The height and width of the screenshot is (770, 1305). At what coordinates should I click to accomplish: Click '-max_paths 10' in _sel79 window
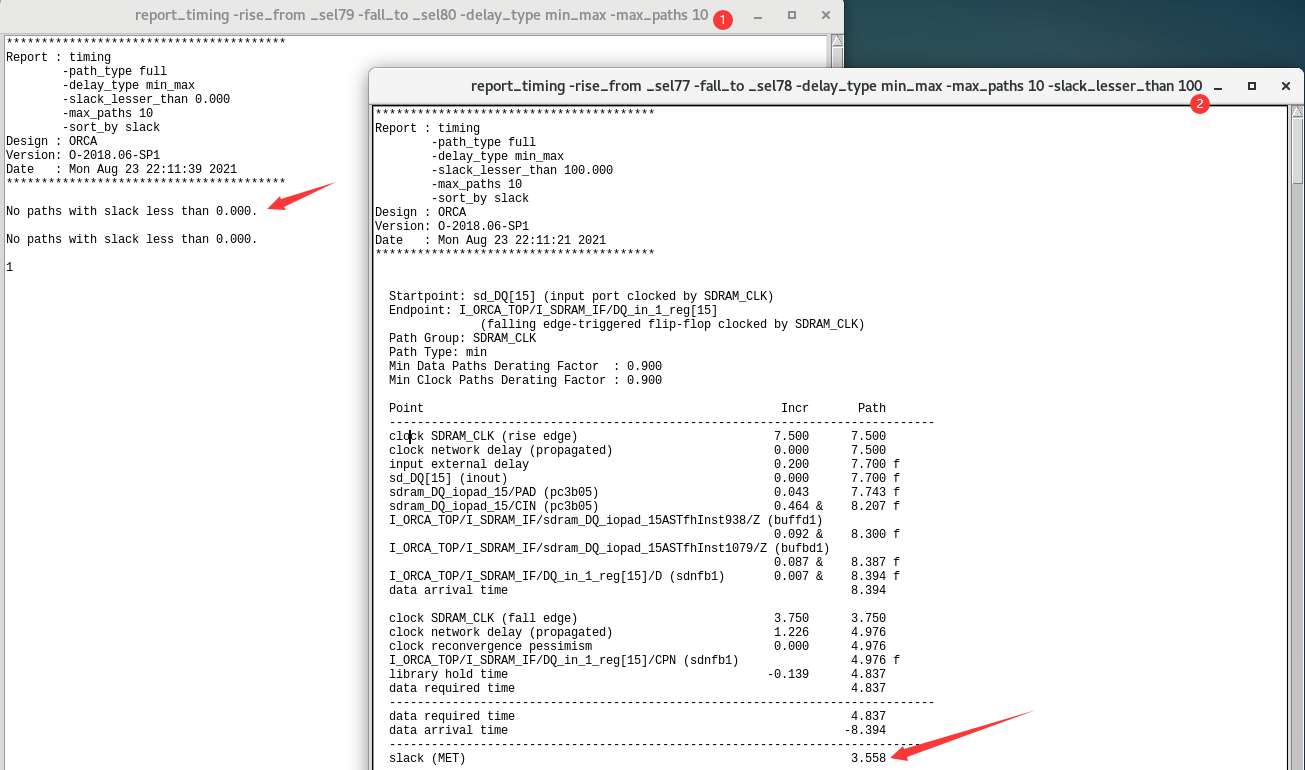click(108, 113)
